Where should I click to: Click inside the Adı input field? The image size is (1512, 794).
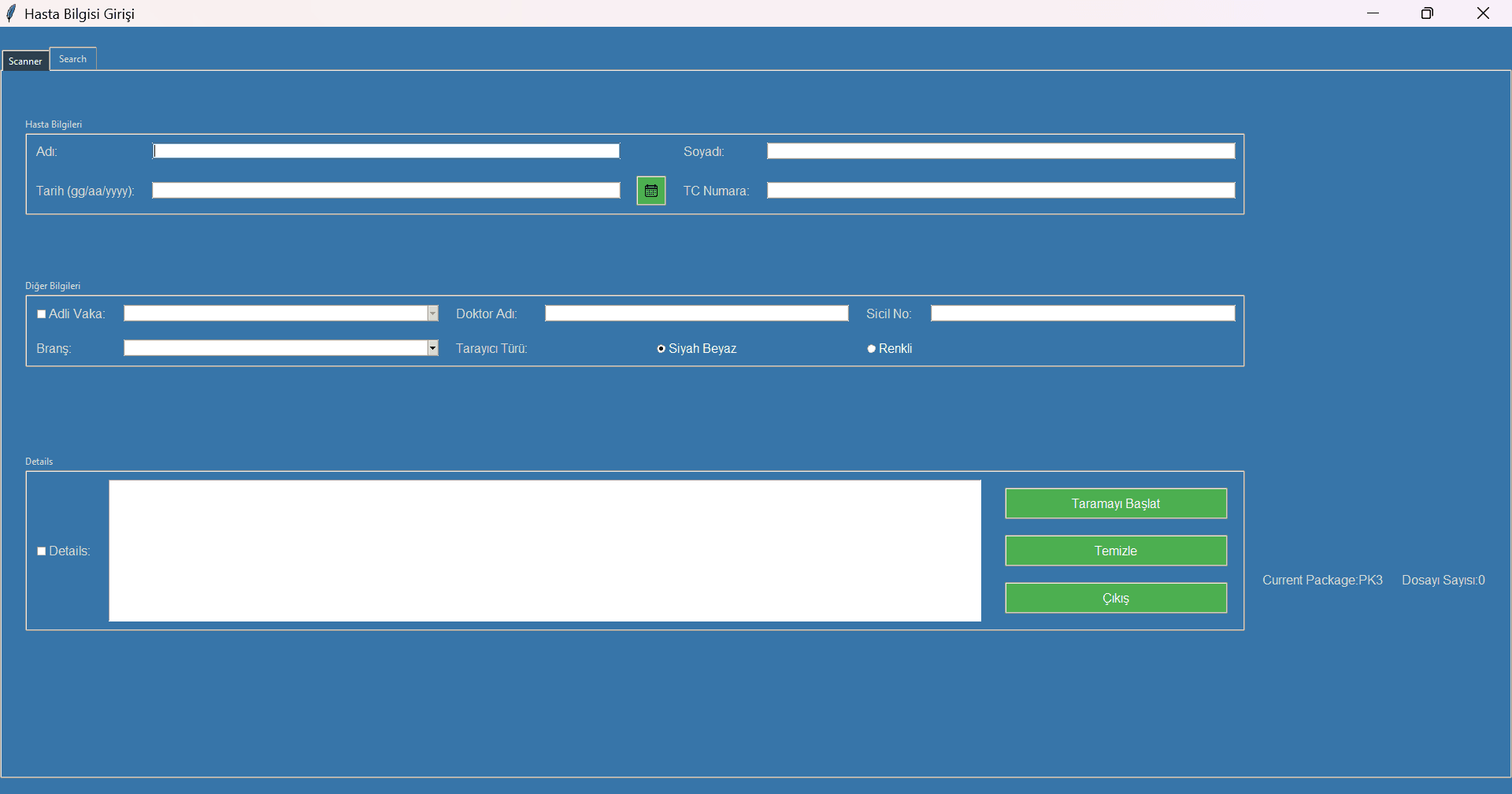(x=385, y=150)
